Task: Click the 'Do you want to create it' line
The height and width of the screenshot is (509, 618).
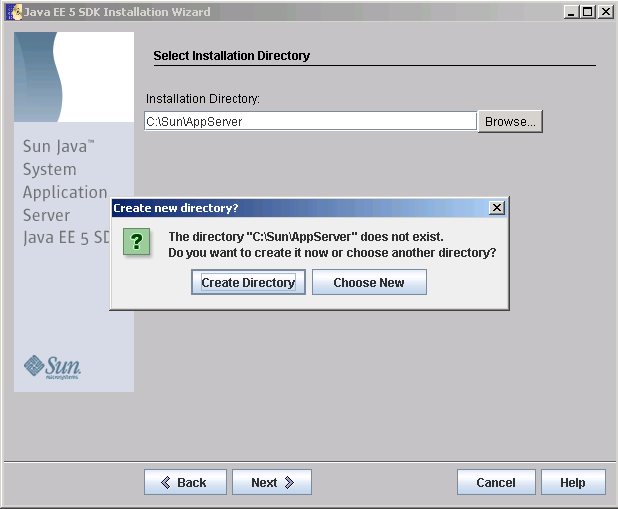Action: (332, 253)
